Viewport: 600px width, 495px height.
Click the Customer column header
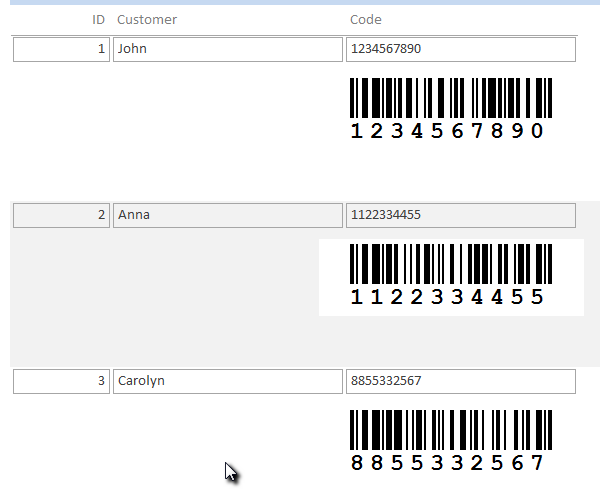click(x=147, y=20)
